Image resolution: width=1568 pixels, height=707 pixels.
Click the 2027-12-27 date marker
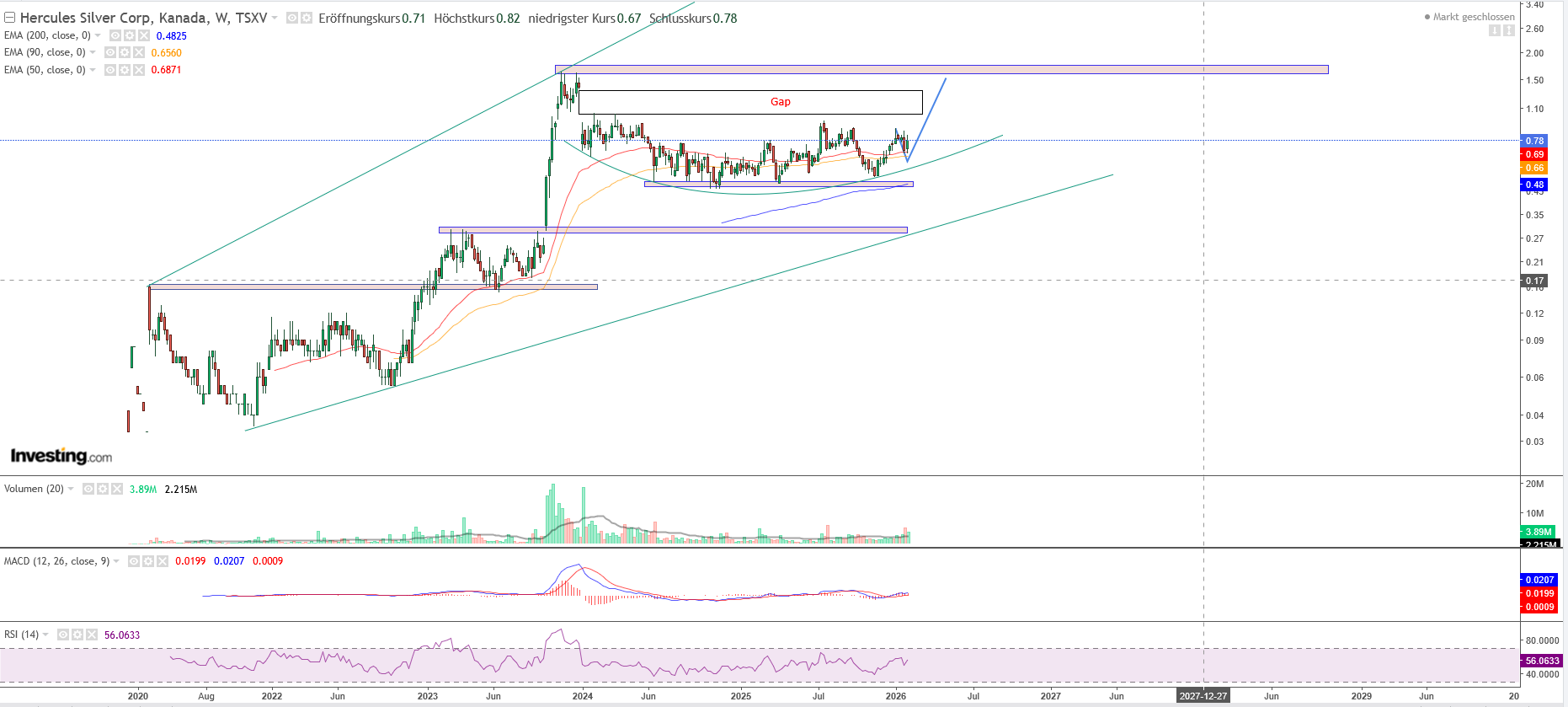tap(1203, 696)
